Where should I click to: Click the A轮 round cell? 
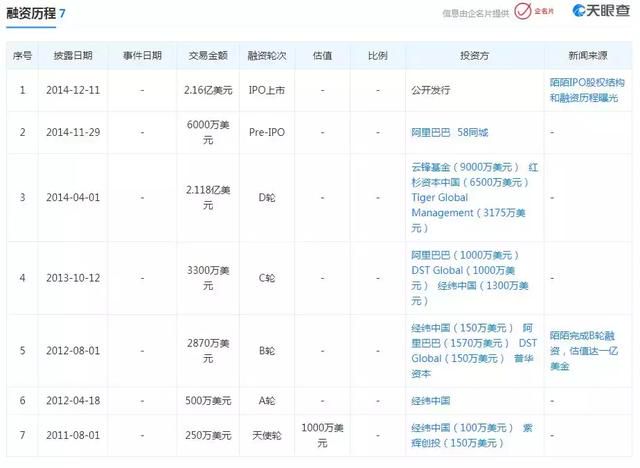pyautogui.click(x=267, y=401)
